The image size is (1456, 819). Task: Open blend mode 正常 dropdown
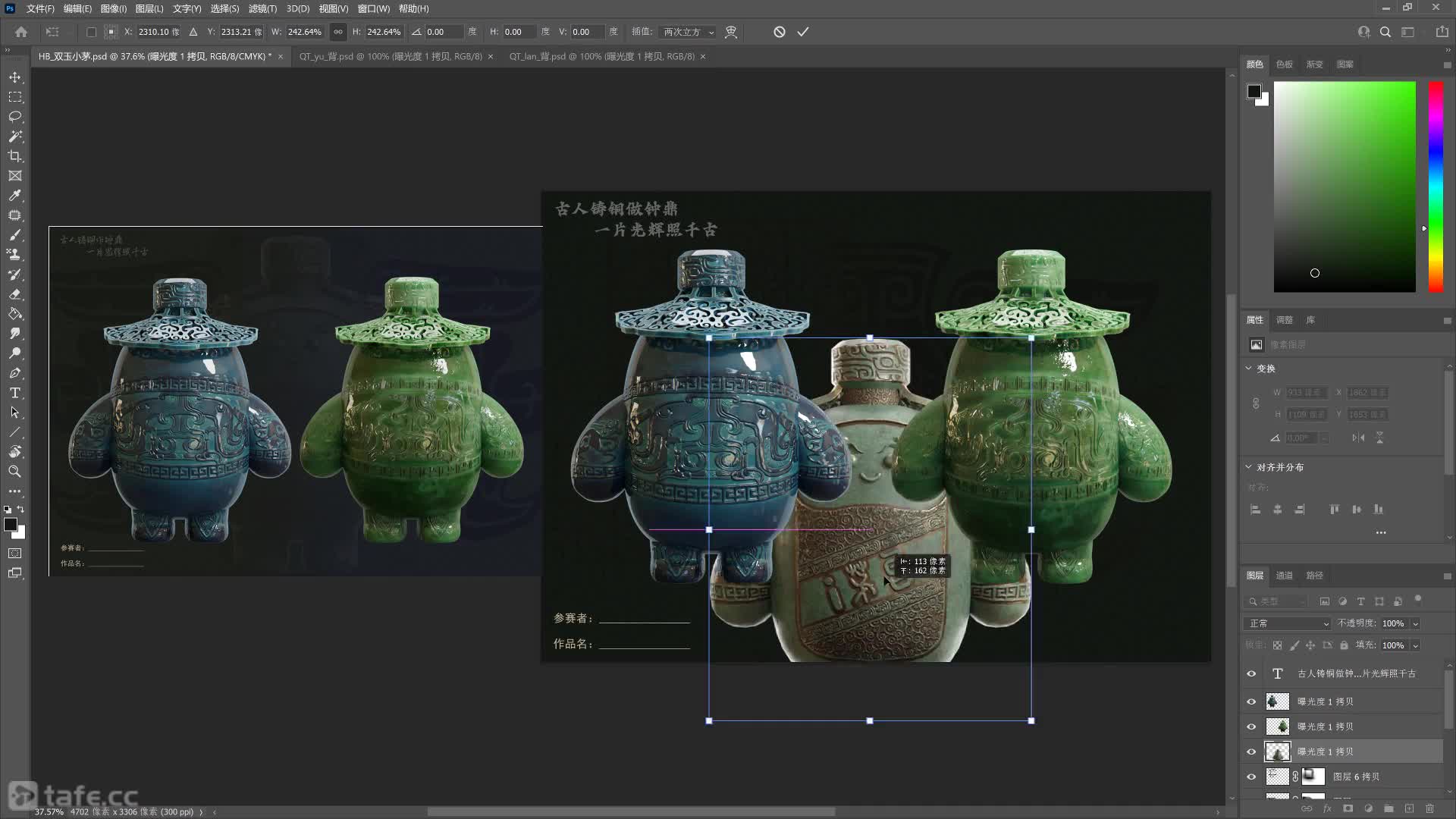[1287, 623]
